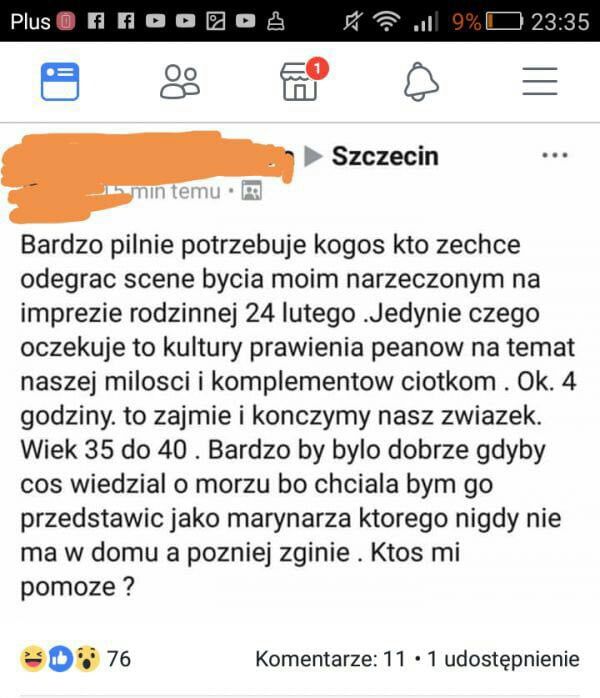View '1 udostępnienie' shares
The image size is (600, 698).
click(503, 659)
